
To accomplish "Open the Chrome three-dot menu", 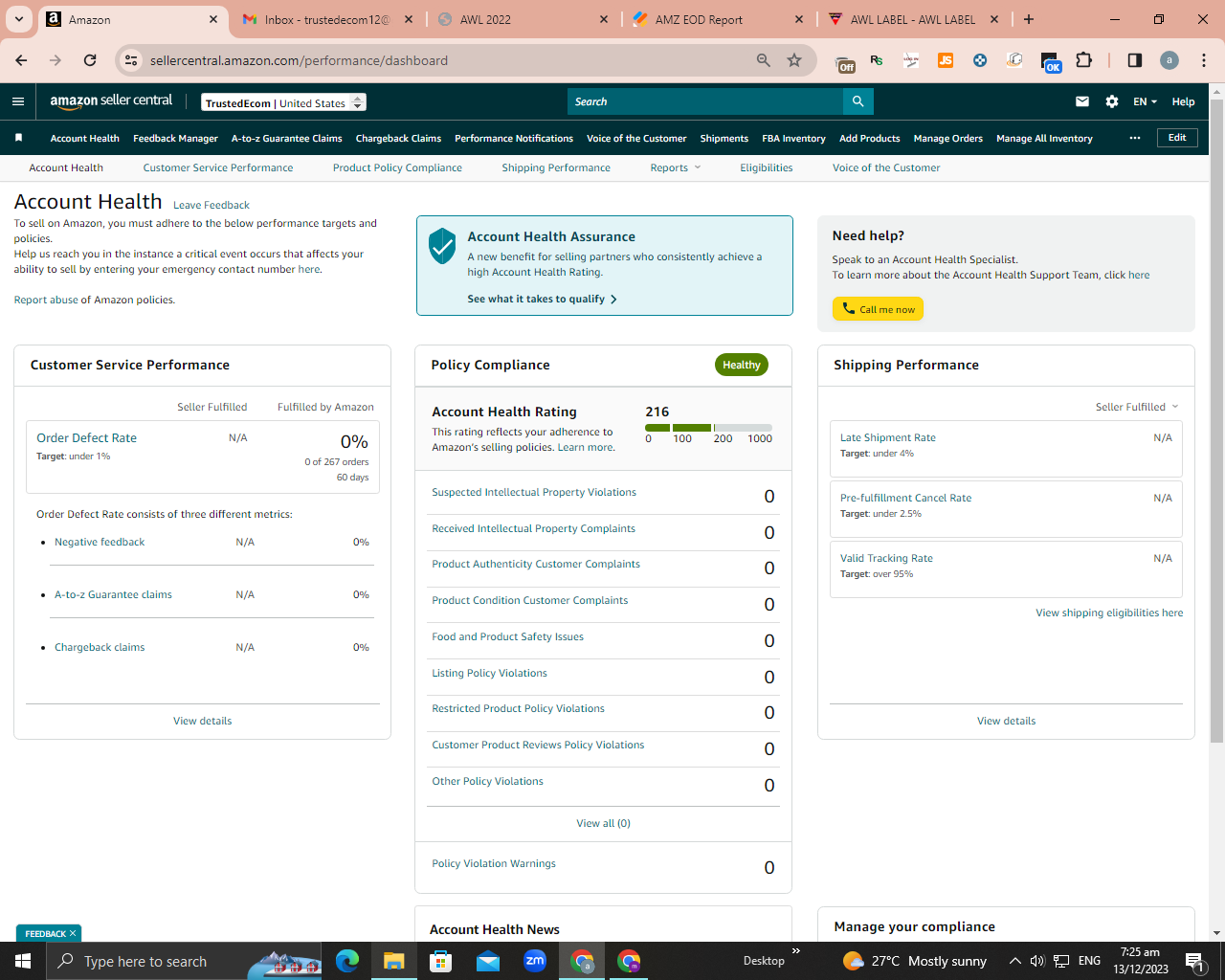I will tap(1204, 60).
